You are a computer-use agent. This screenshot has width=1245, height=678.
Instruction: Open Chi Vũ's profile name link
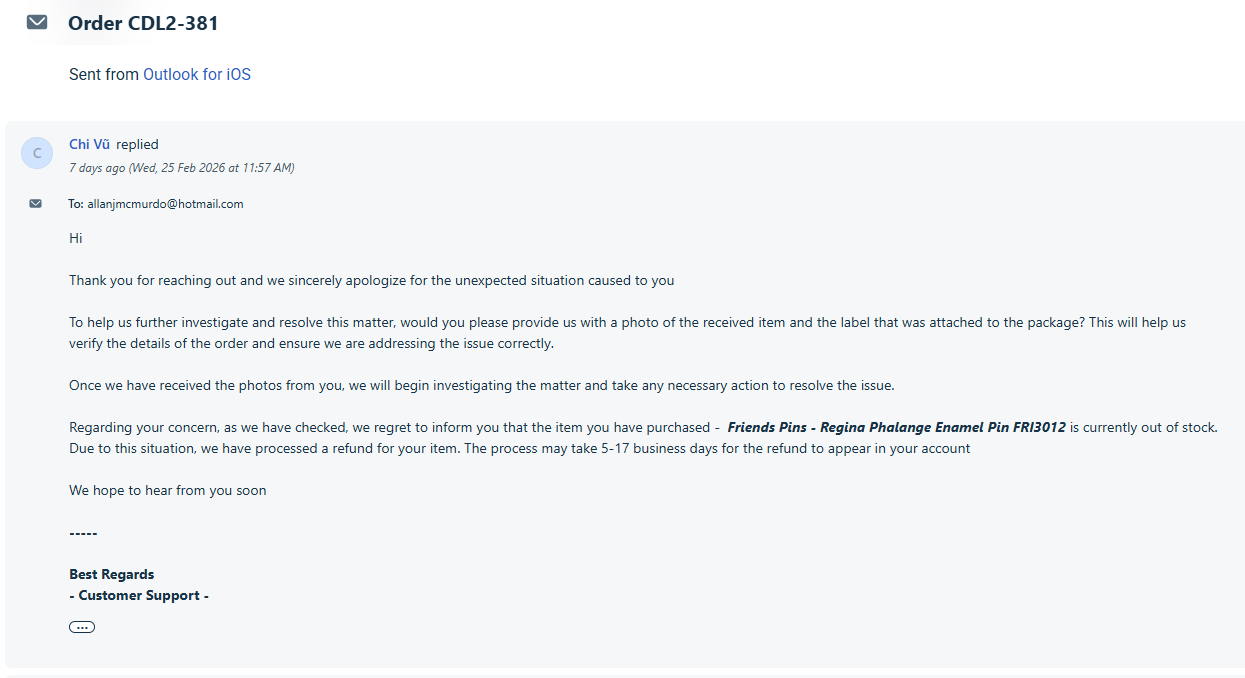[x=89, y=144]
